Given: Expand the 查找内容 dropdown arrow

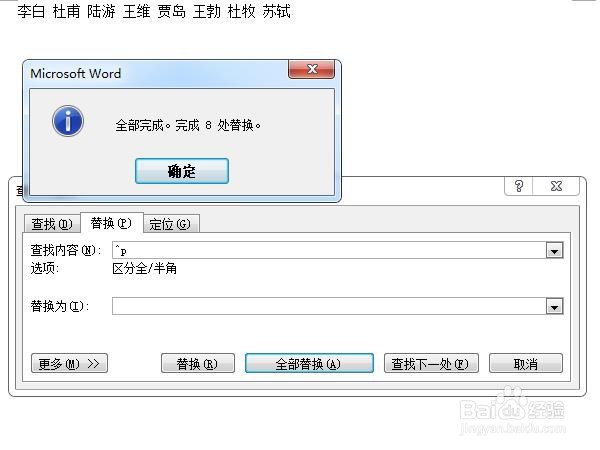Looking at the screenshot, I should pyautogui.click(x=554, y=251).
